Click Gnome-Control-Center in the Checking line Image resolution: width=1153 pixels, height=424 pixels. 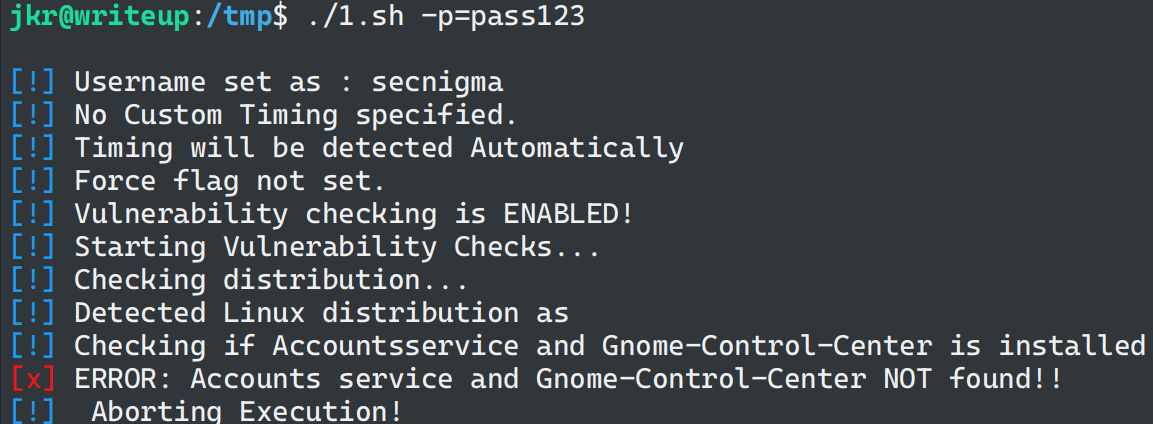767,346
